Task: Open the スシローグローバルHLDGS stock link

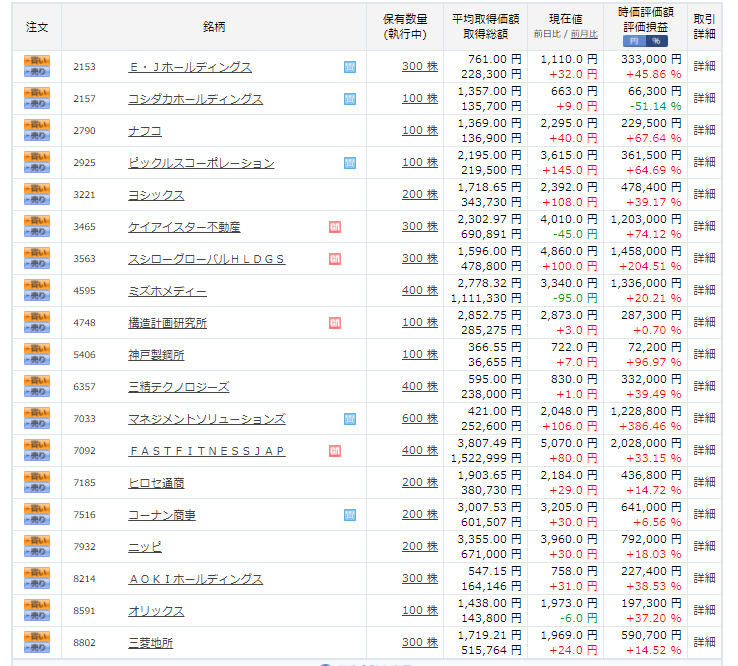Action: pos(207,259)
